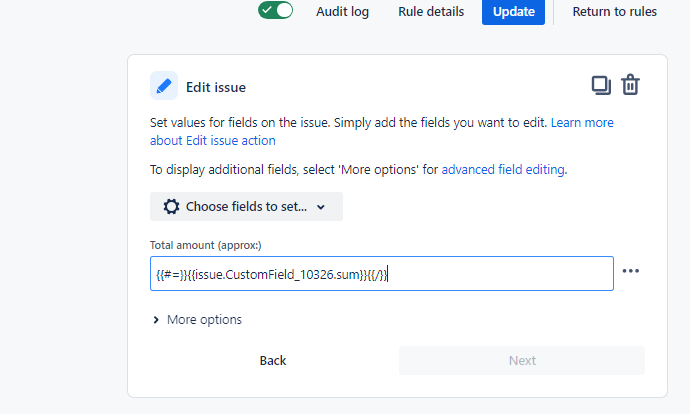This screenshot has height=414, width=690.
Task: Click the Edit issue pencil icon
Action: tap(164, 86)
